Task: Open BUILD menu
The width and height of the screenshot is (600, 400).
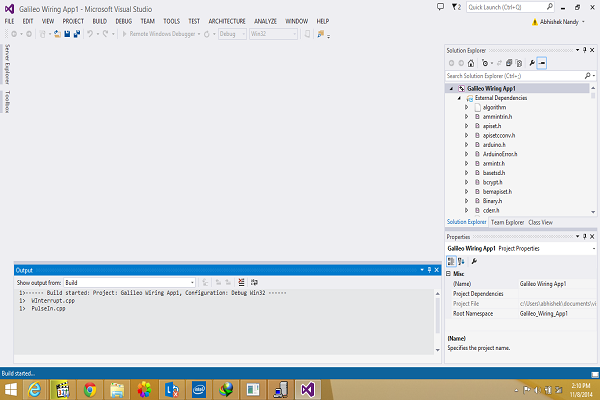Action: pyautogui.click(x=99, y=21)
